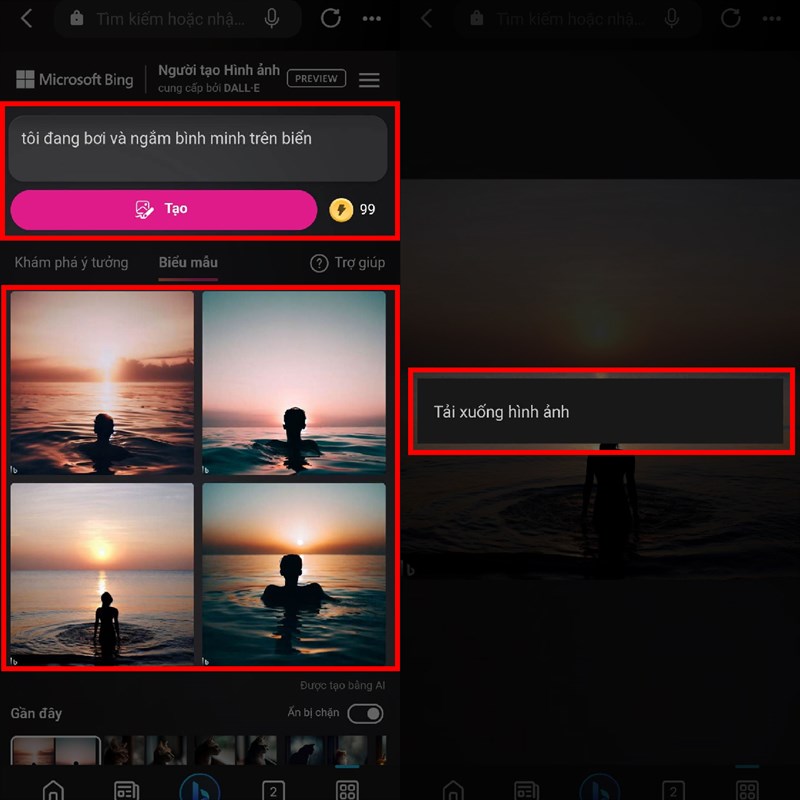
Task: Toggle the "Ẩn bị chặn" switch
Action: point(365,713)
